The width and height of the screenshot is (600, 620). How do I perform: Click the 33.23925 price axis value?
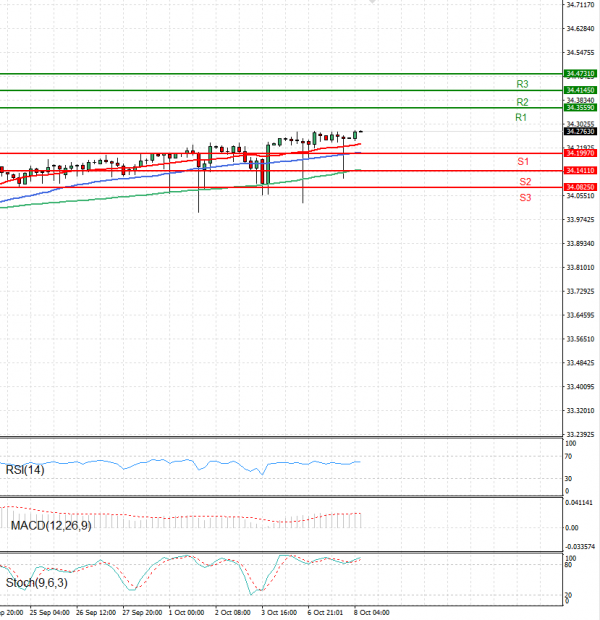point(580,435)
